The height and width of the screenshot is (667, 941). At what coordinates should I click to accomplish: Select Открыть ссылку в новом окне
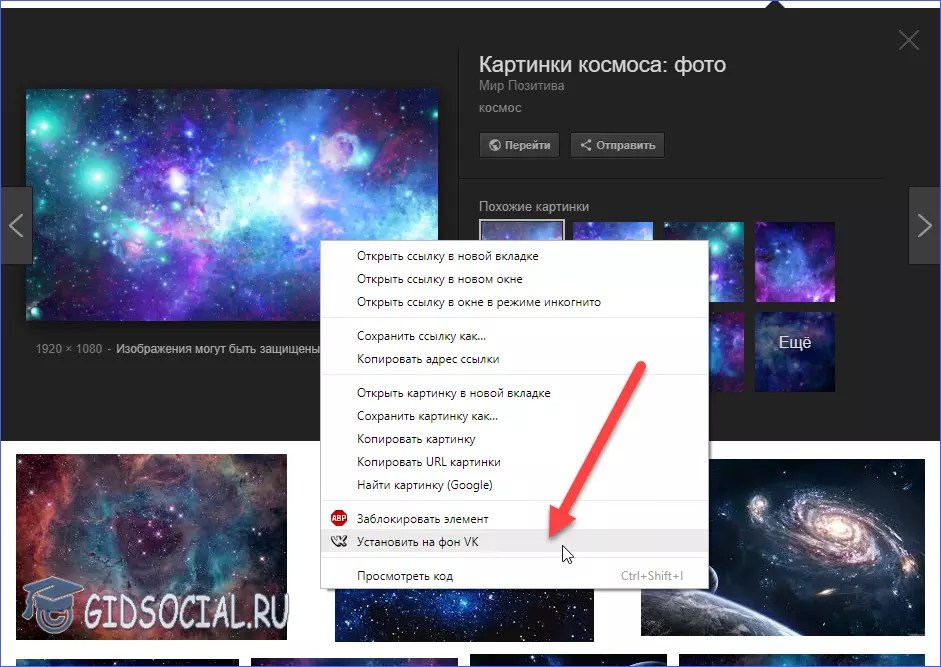pos(439,279)
